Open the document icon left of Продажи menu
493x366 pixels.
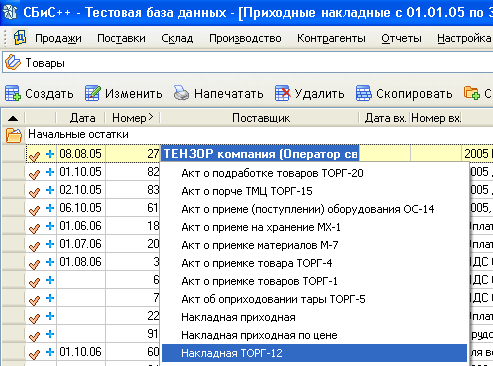pos(20,38)
